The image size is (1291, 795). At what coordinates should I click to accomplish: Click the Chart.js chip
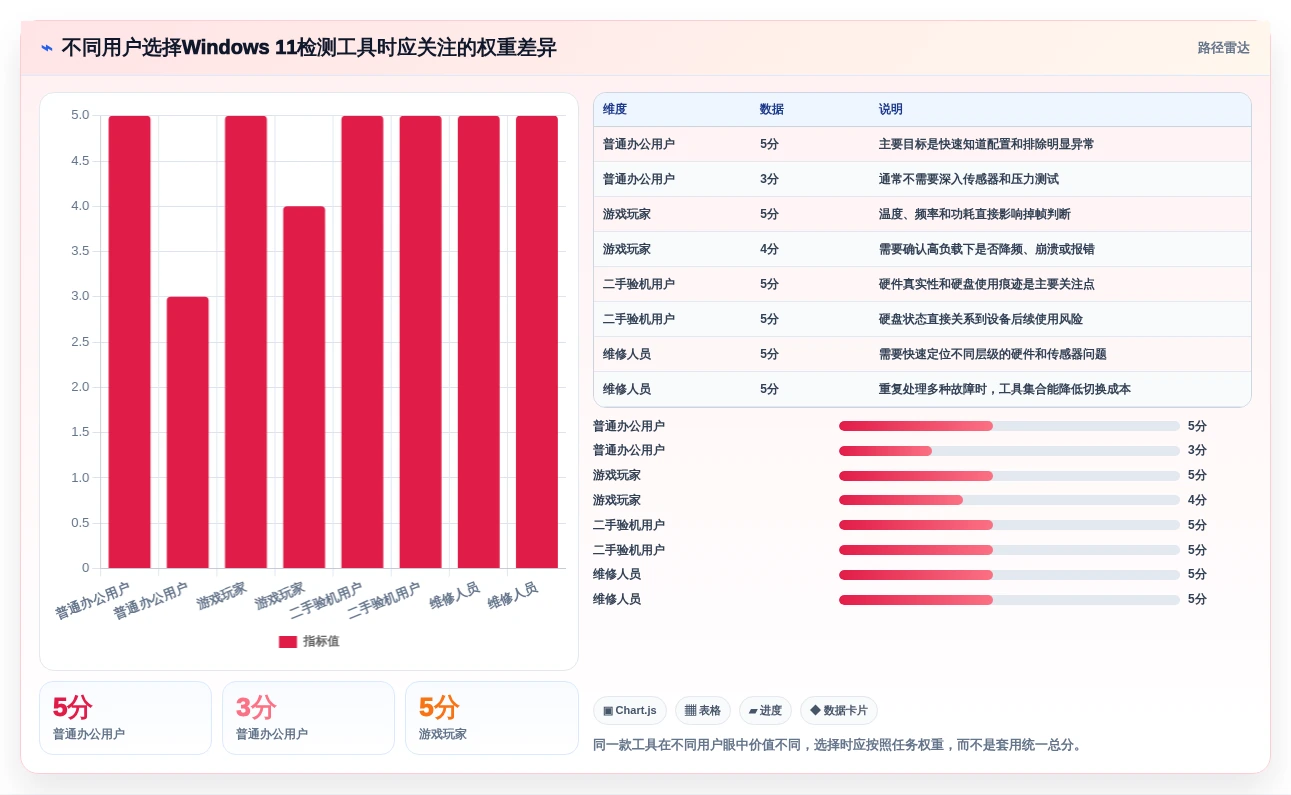point(630,711)
